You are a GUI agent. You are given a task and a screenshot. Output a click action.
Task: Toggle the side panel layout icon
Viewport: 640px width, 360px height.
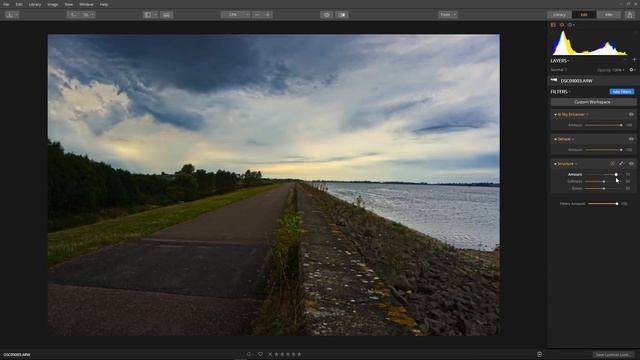(150, 15)
